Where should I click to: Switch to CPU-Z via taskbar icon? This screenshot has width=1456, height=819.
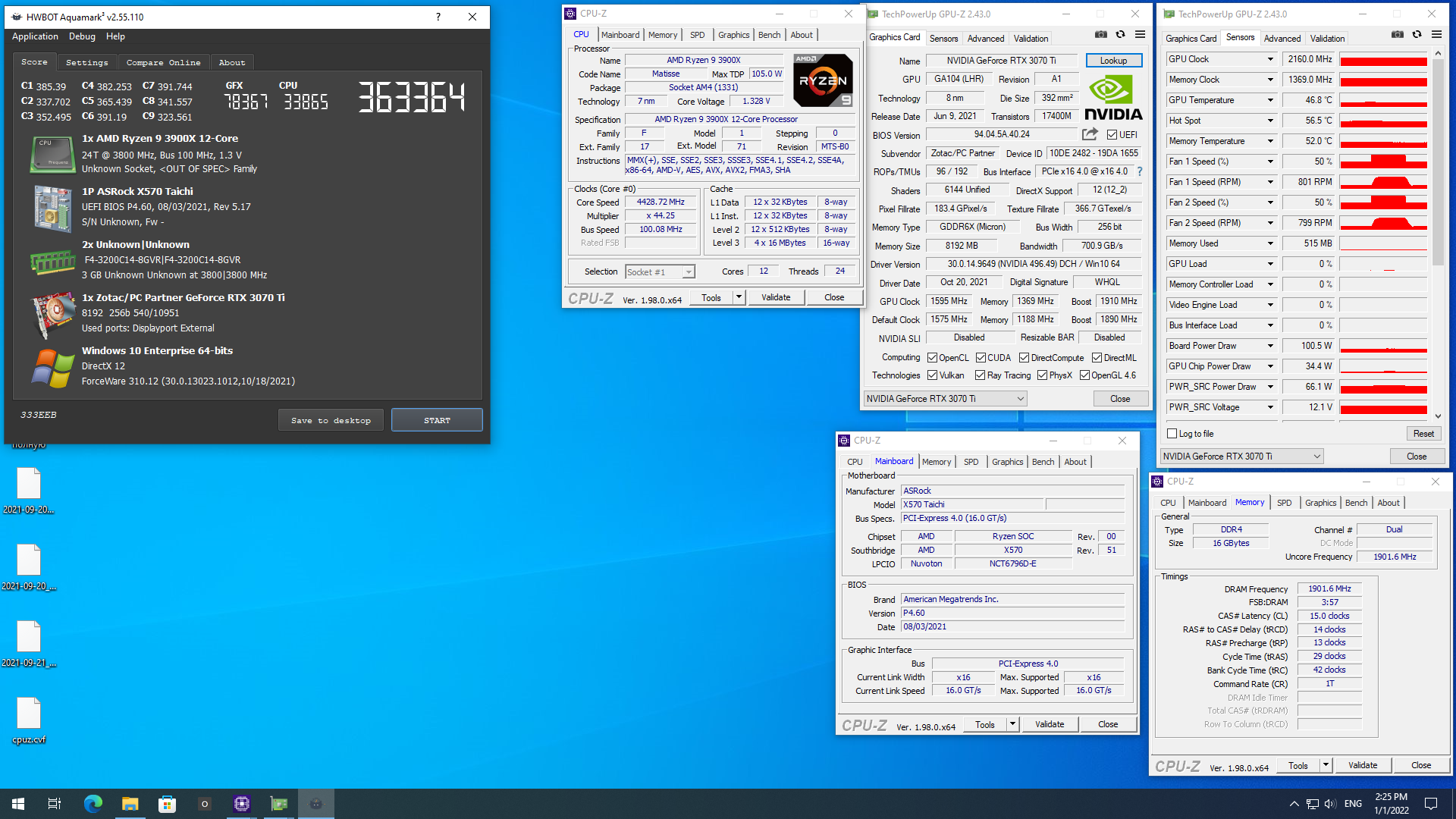tap(241, 804)
